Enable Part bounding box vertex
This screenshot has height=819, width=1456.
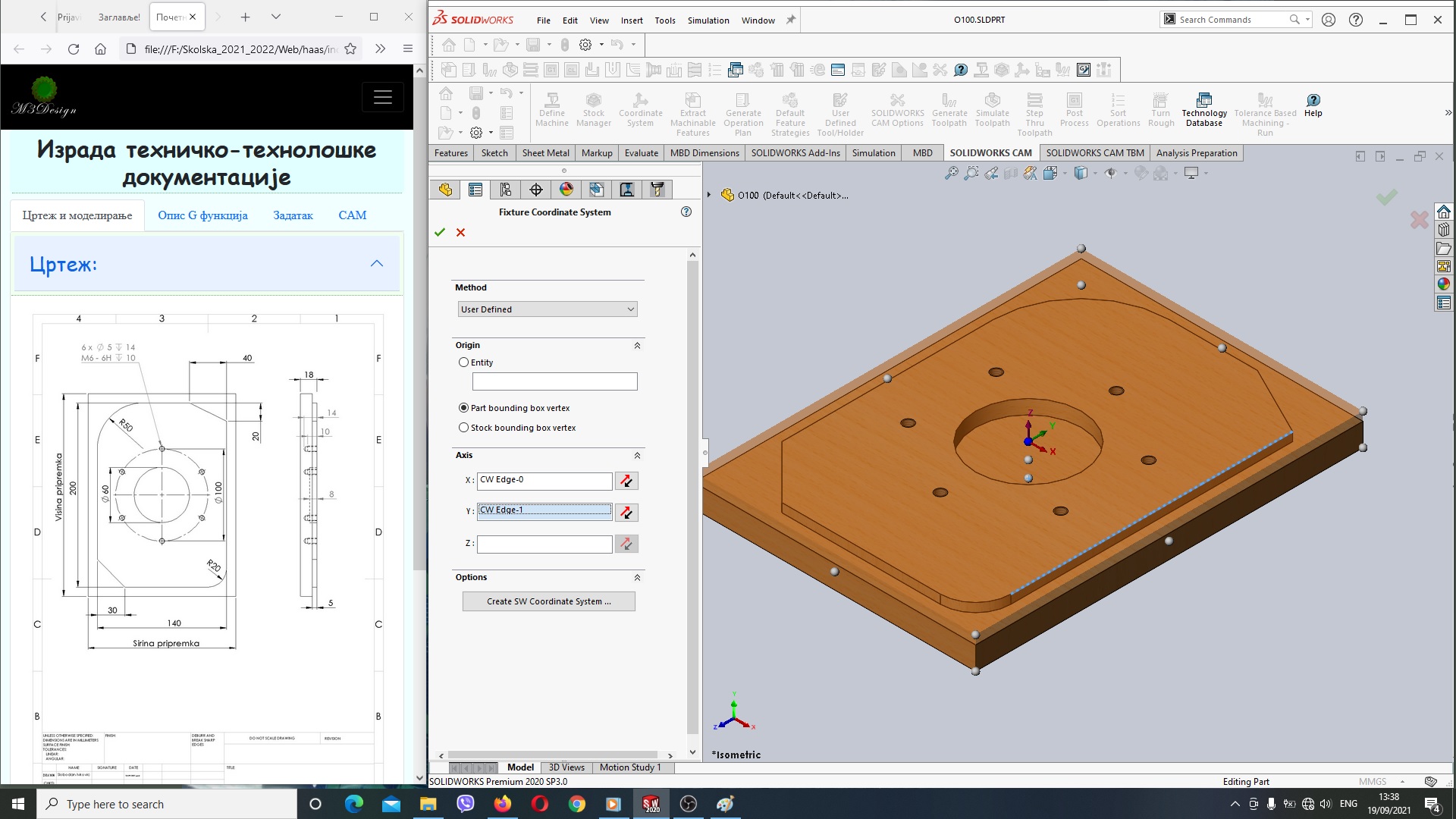(x=462, y=407)
